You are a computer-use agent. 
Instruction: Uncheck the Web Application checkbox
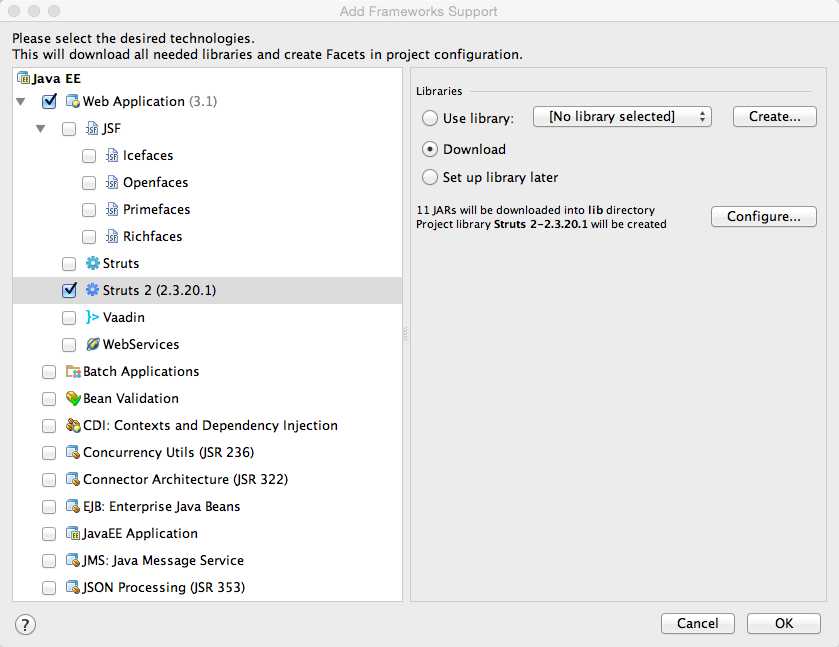(x=49, y=101)
